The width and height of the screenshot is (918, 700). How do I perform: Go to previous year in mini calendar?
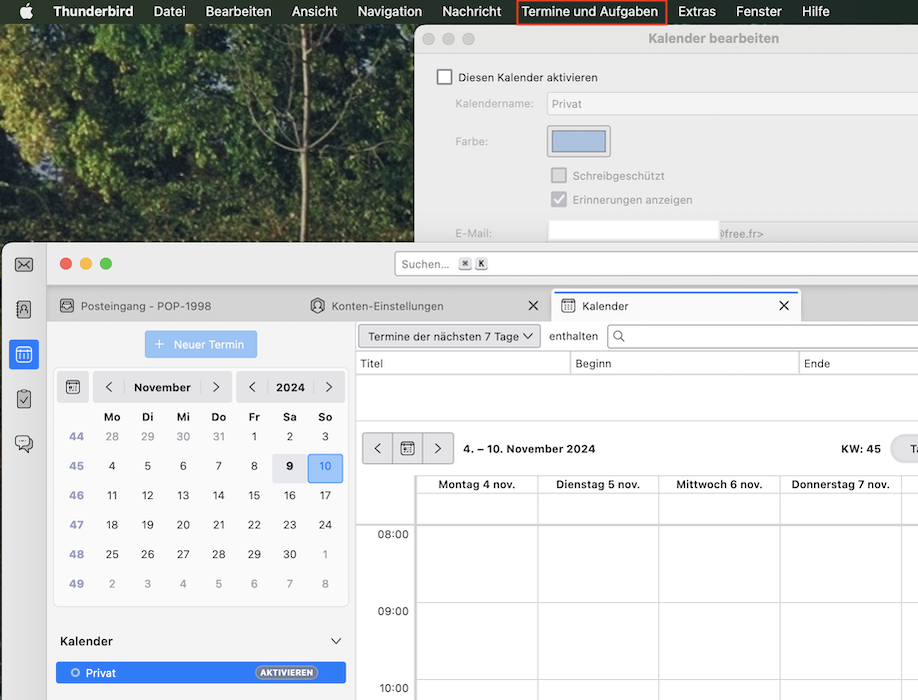pyautogui.click(x=253, y=387)
